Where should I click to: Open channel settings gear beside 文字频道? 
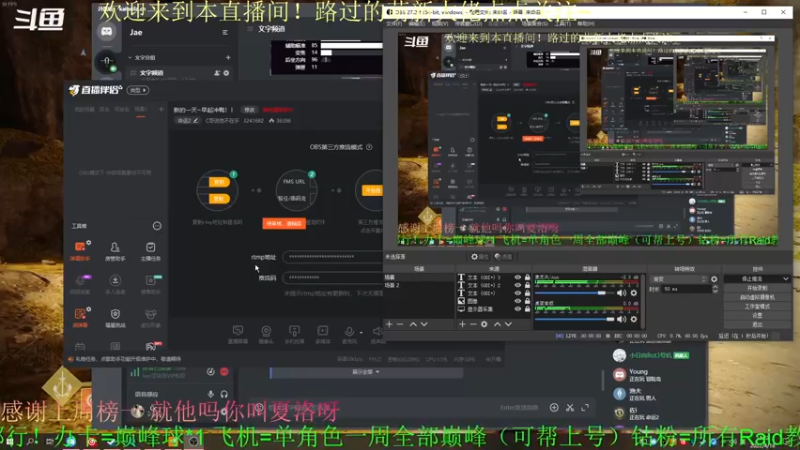[x=226, y=73]
